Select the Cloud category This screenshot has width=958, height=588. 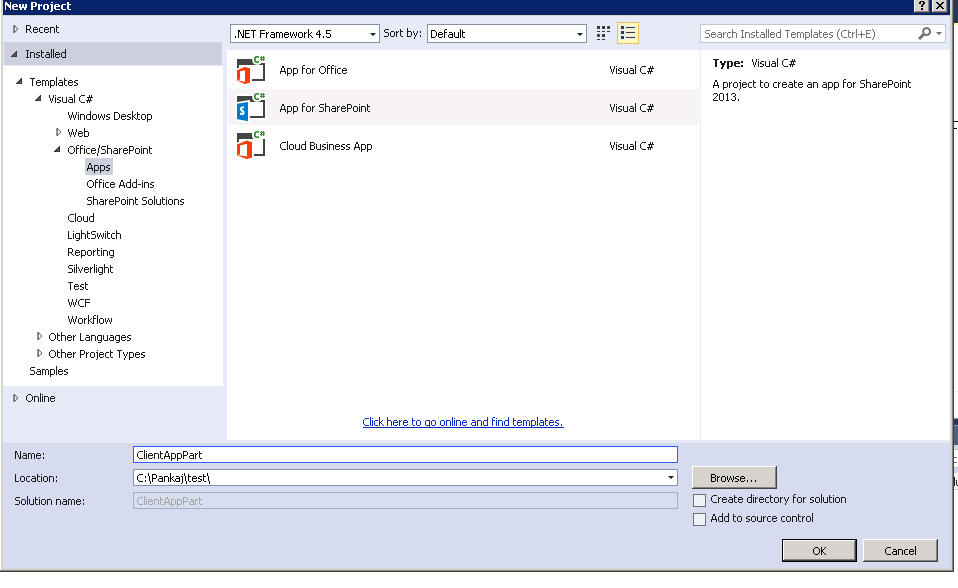(81, 218)
